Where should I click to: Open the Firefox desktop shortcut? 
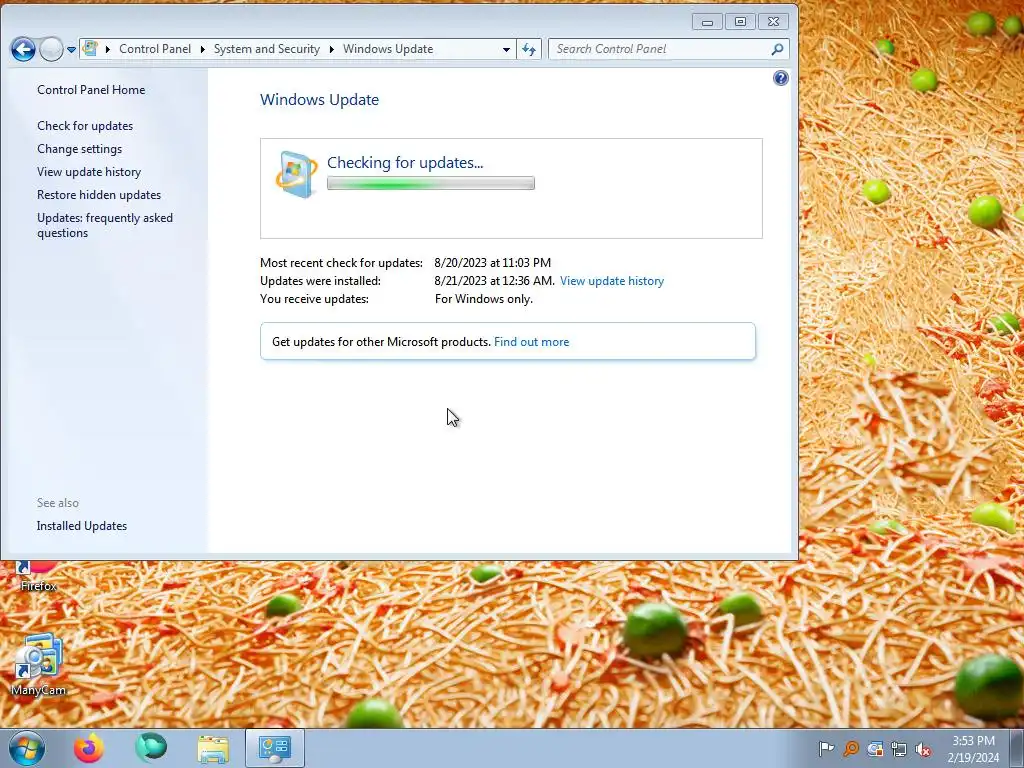[x=39, y=577]
